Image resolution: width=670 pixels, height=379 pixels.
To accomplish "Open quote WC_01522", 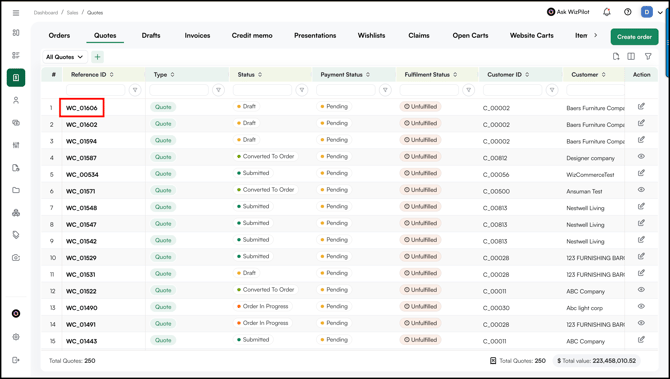I will (81, 291).
